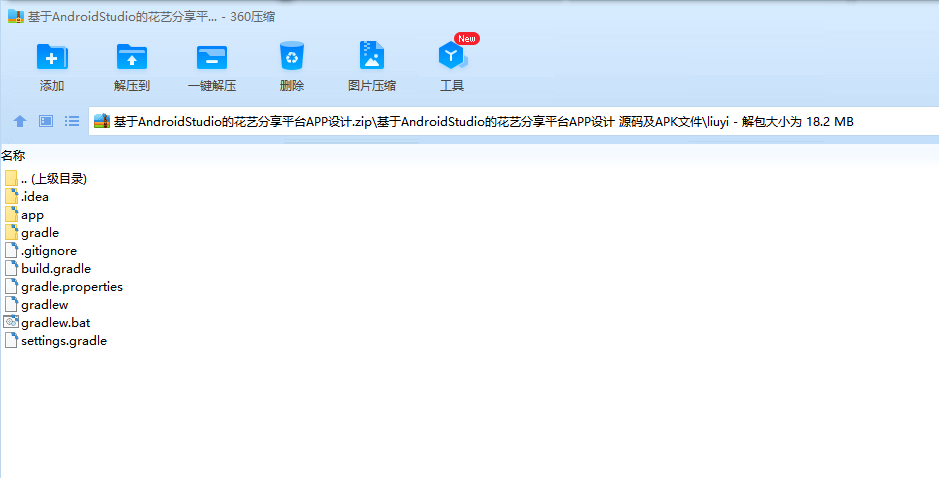
Task: Click the parent directory folder icon
Action: click(11, 179)
